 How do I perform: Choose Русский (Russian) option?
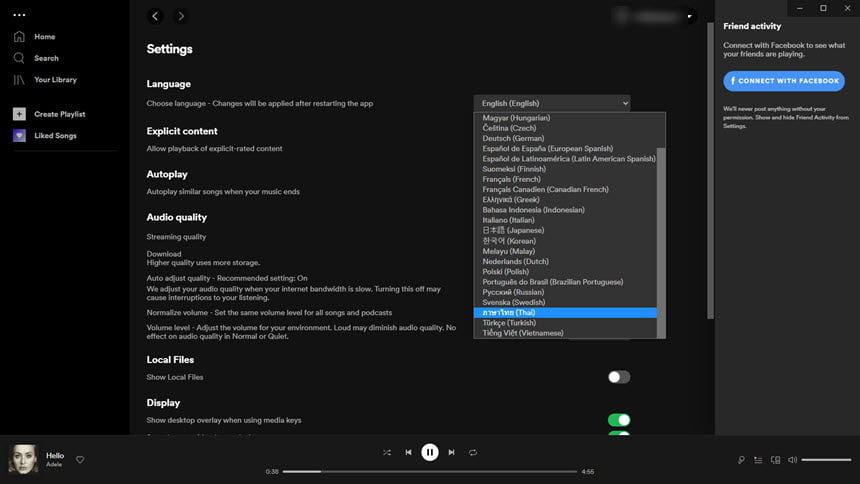click(565, 292)
